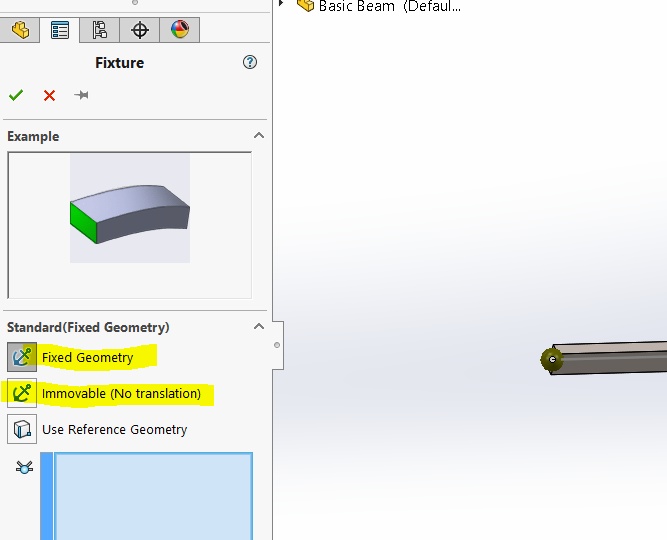Select the Fixed Geometry fixture icon
667x540 pixels.
click(22, 357)
